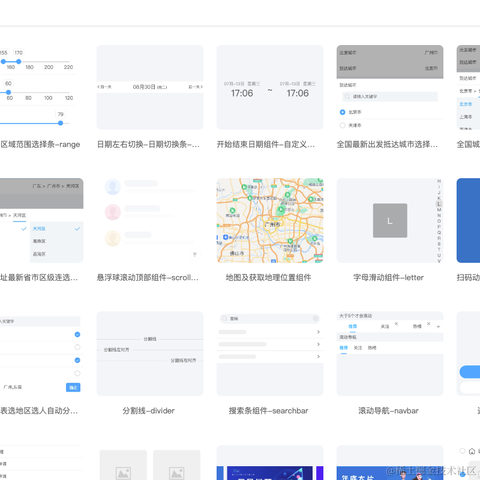Select the second district under 天河区
480x480 pixels.
[x=56, y=241]
